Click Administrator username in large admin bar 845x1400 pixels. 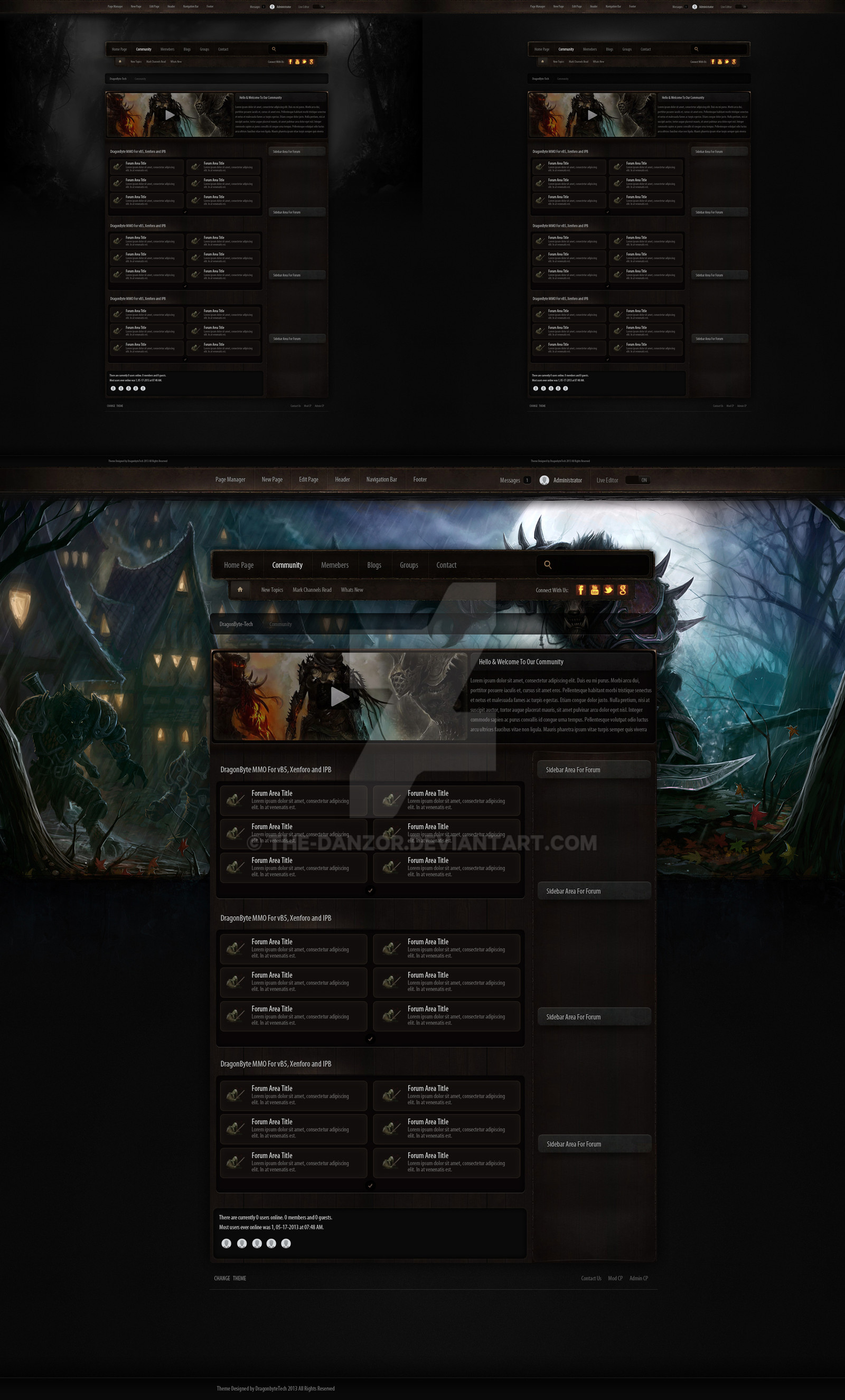pos(567,480)
